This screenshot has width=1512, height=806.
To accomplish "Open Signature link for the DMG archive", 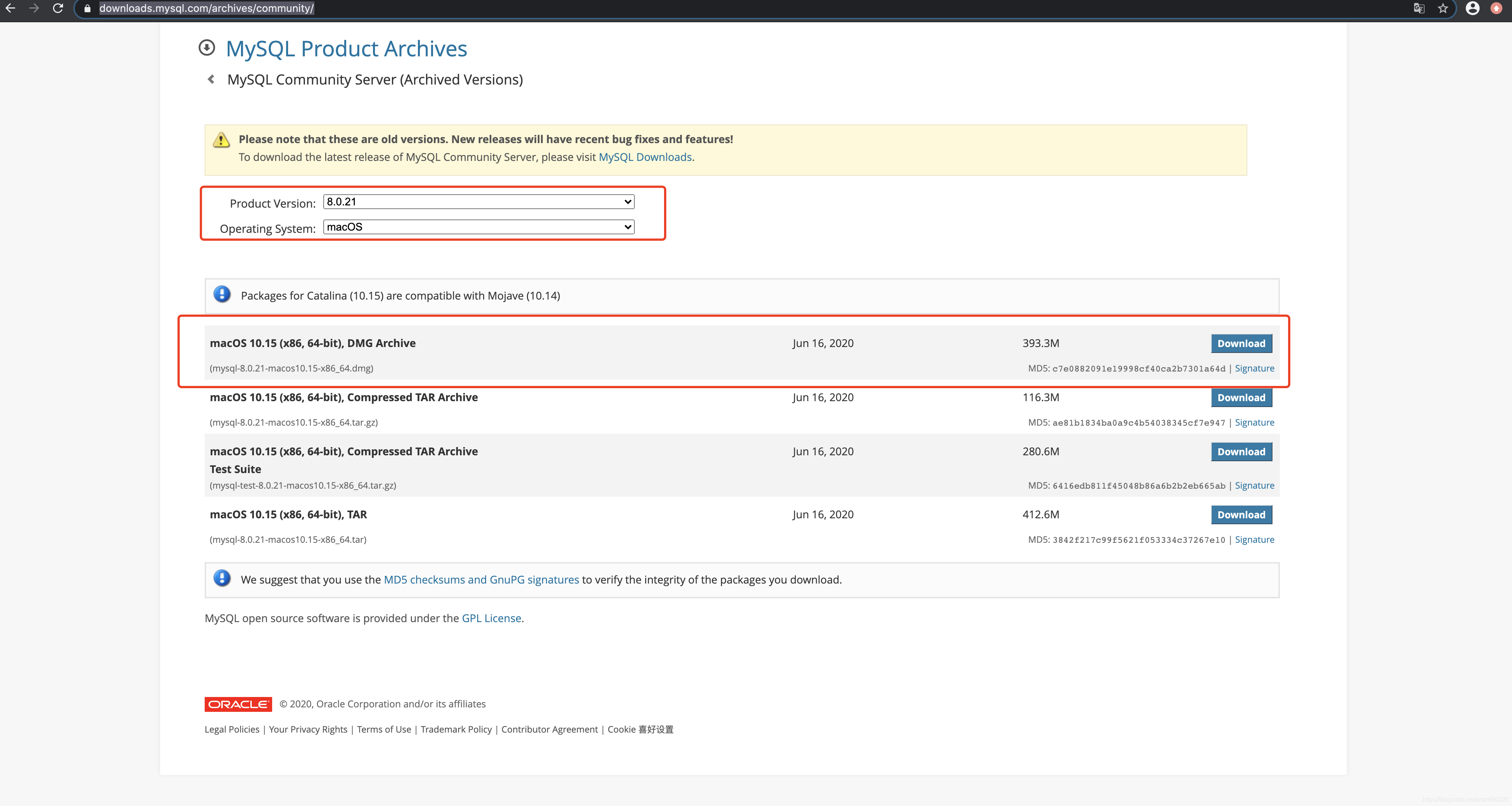I will (1254, 369).
